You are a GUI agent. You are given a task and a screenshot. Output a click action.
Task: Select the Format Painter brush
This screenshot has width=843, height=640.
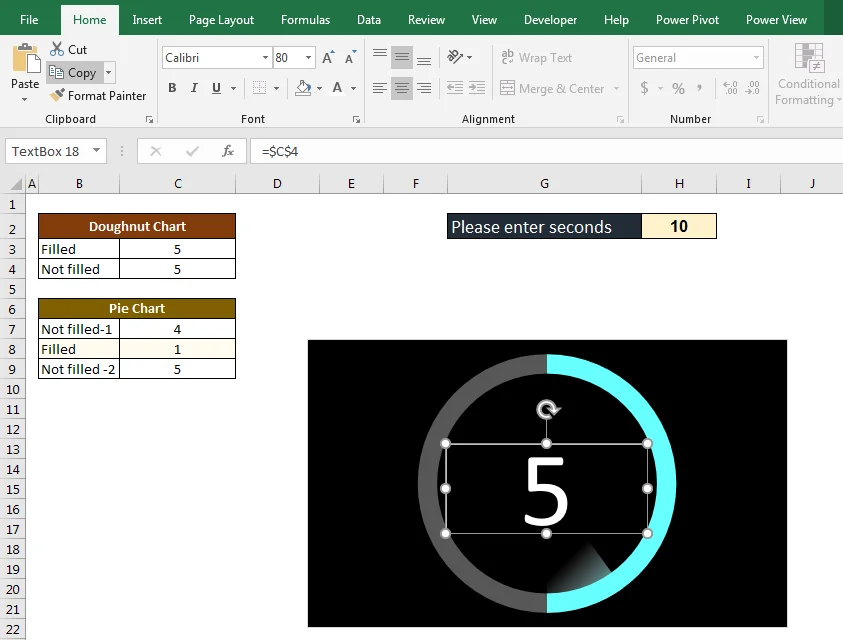pos(56,96)
